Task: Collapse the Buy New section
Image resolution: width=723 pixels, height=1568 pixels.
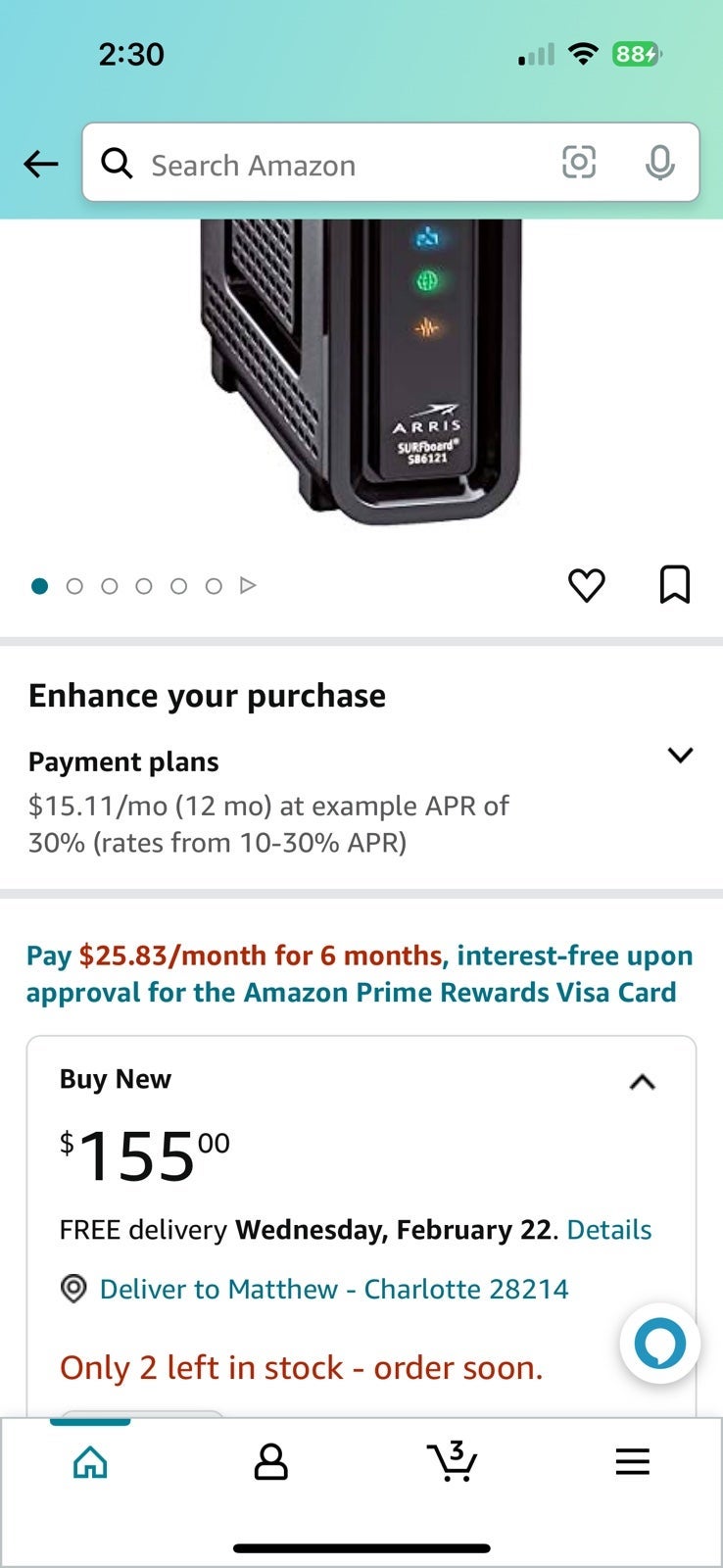Action: click(642, 1082)
